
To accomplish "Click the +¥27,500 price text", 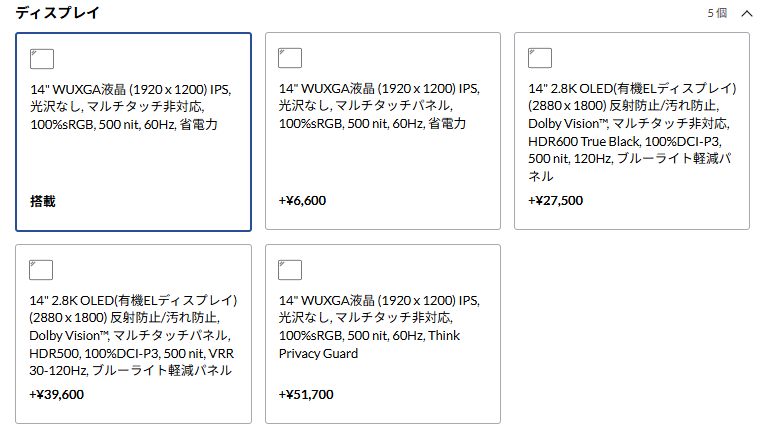I will (556, 201).
